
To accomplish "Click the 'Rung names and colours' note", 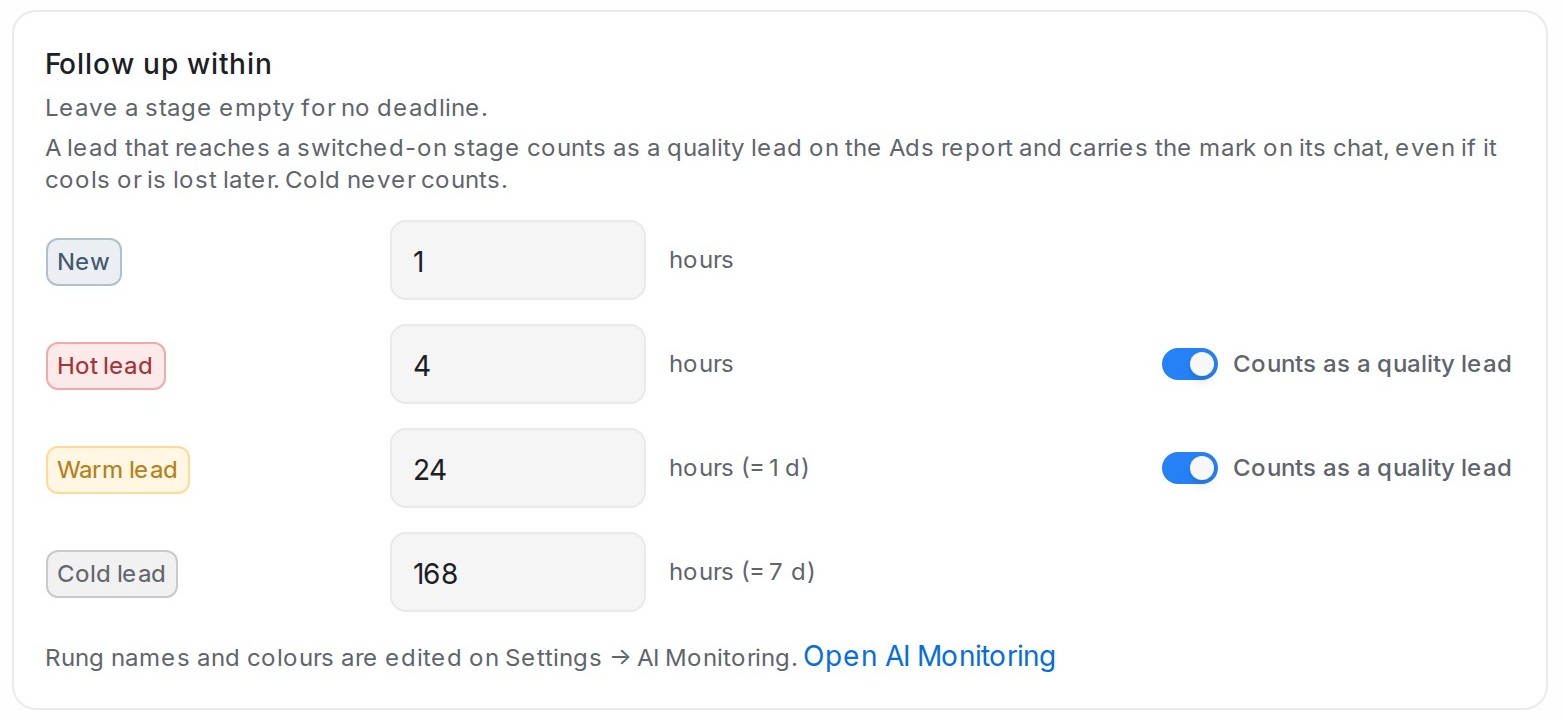I will (x=421, y=658).
